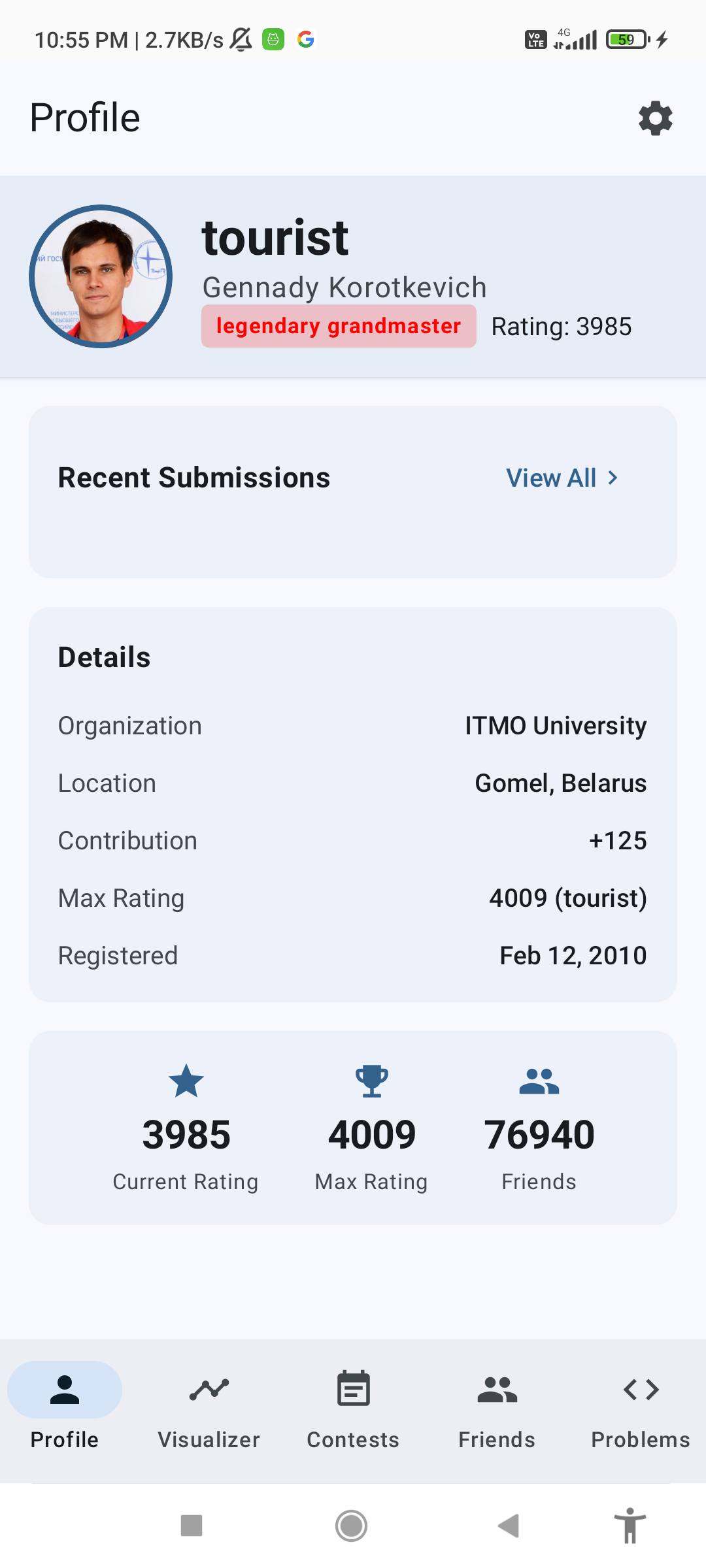Tap the Android home navigation button
The height and width of the screenshot is (1568, 706).
point(352,1526)
